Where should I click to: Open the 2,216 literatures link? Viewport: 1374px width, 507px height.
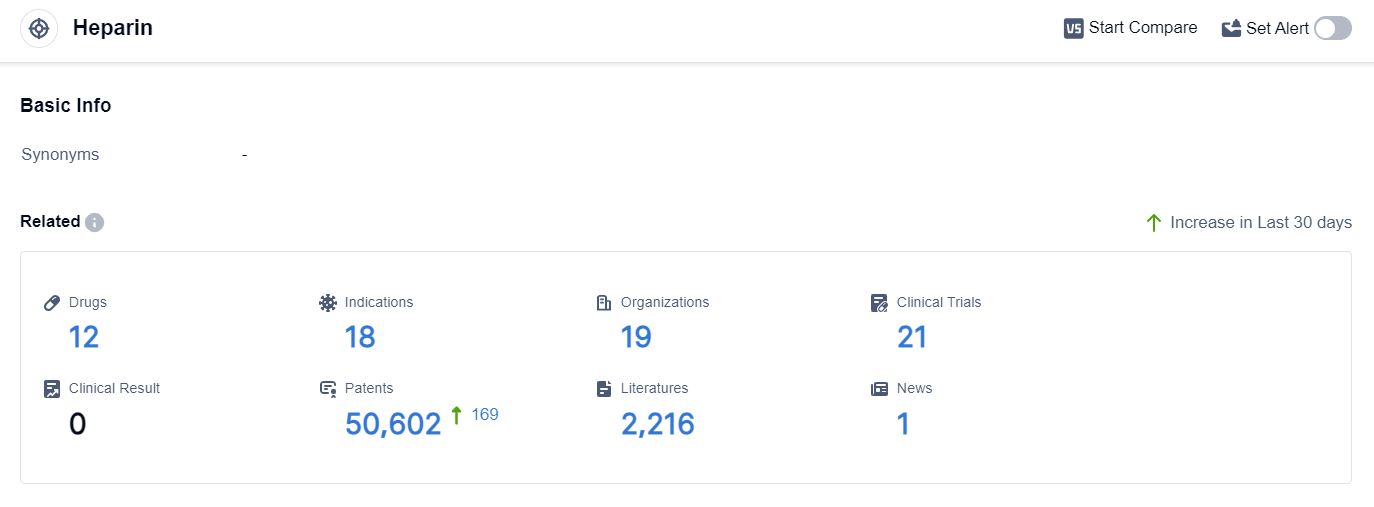click(658, 425)
